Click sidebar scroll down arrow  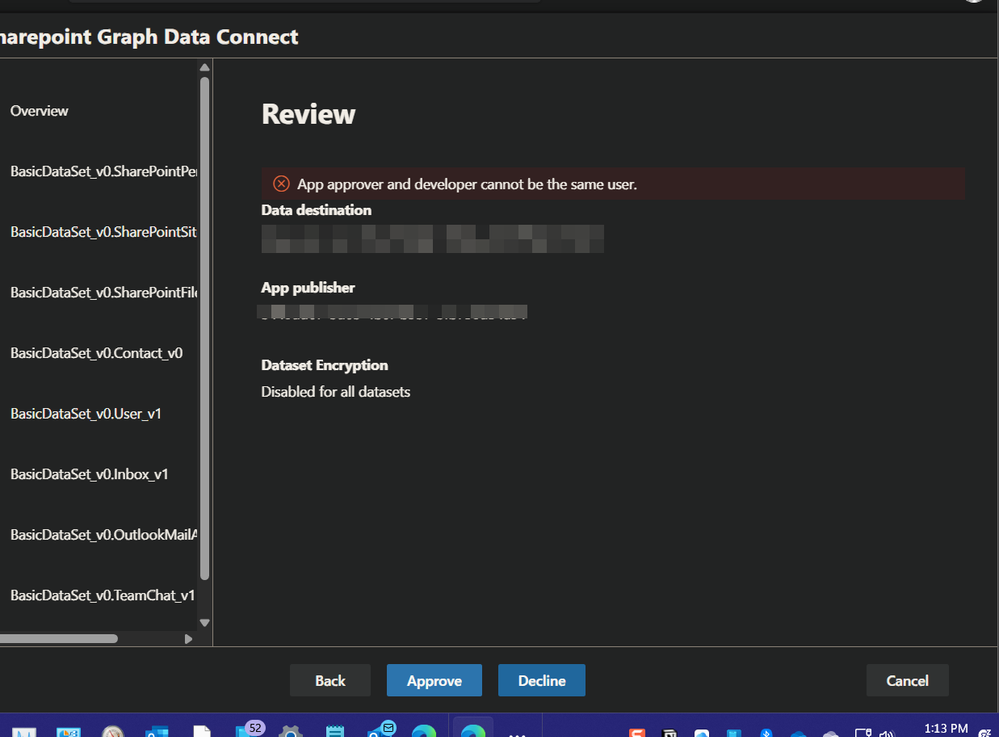(205, 623)
